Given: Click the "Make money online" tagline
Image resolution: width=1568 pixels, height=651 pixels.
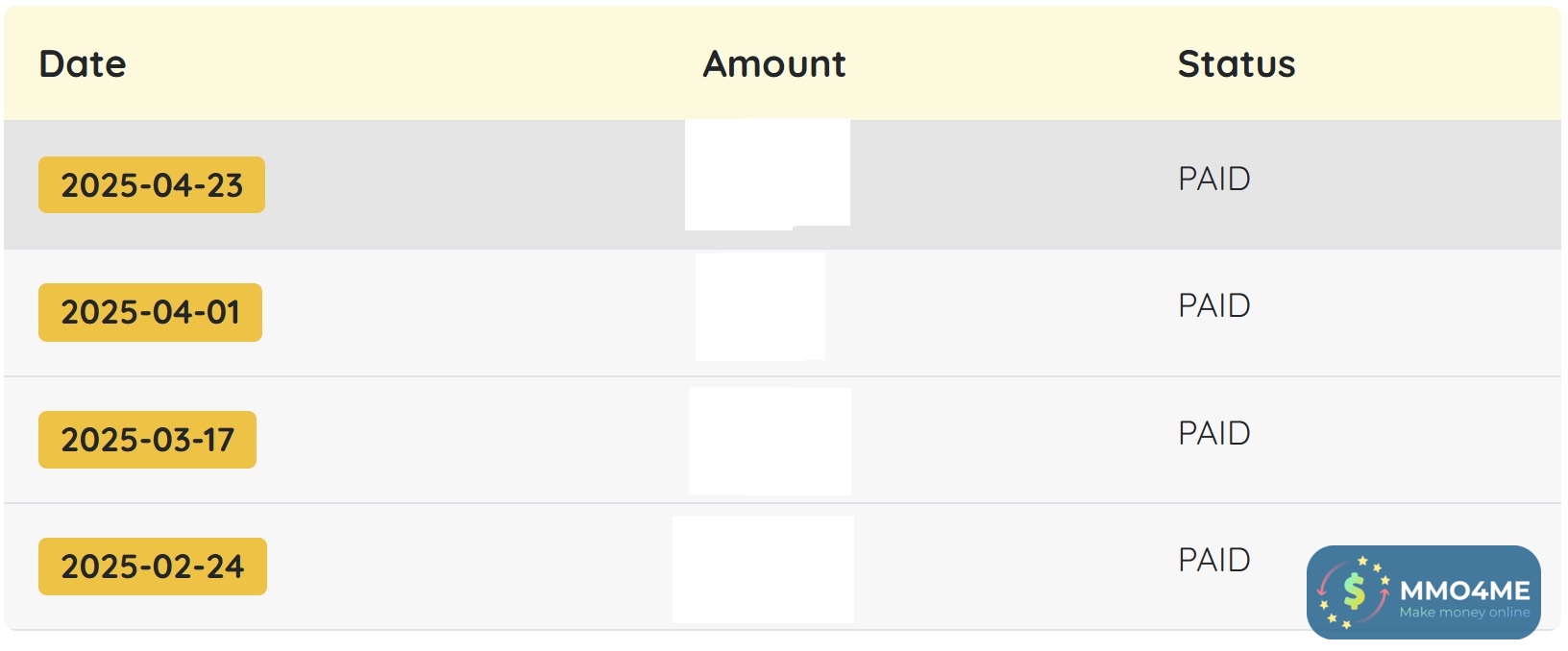Looking at the screenshot, I should click(x=1464, y=613).
